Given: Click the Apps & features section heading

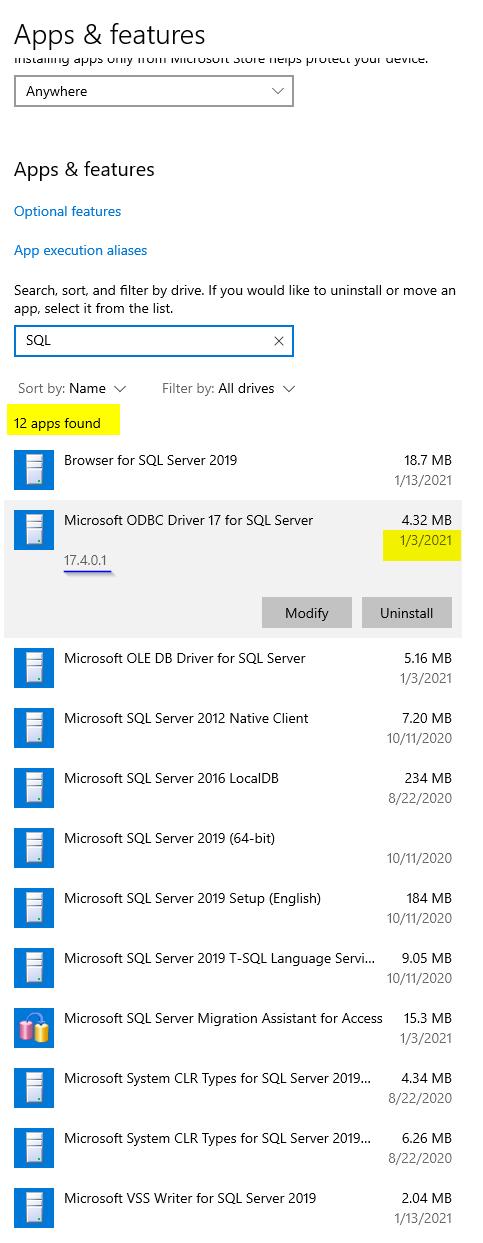Looking at the screenshot, I should pos(84,170).
